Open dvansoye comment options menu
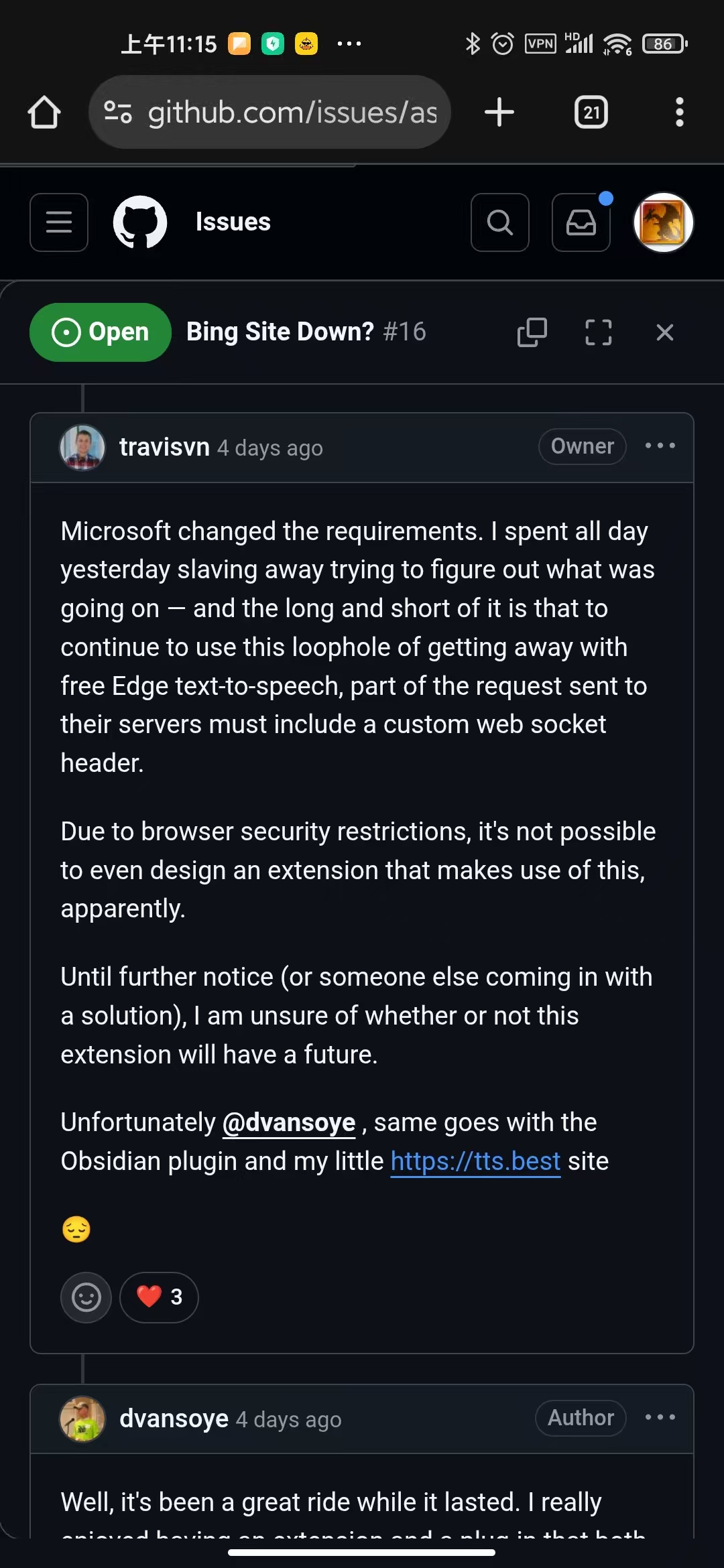The image size is (724, 1568). (660, 1418)
